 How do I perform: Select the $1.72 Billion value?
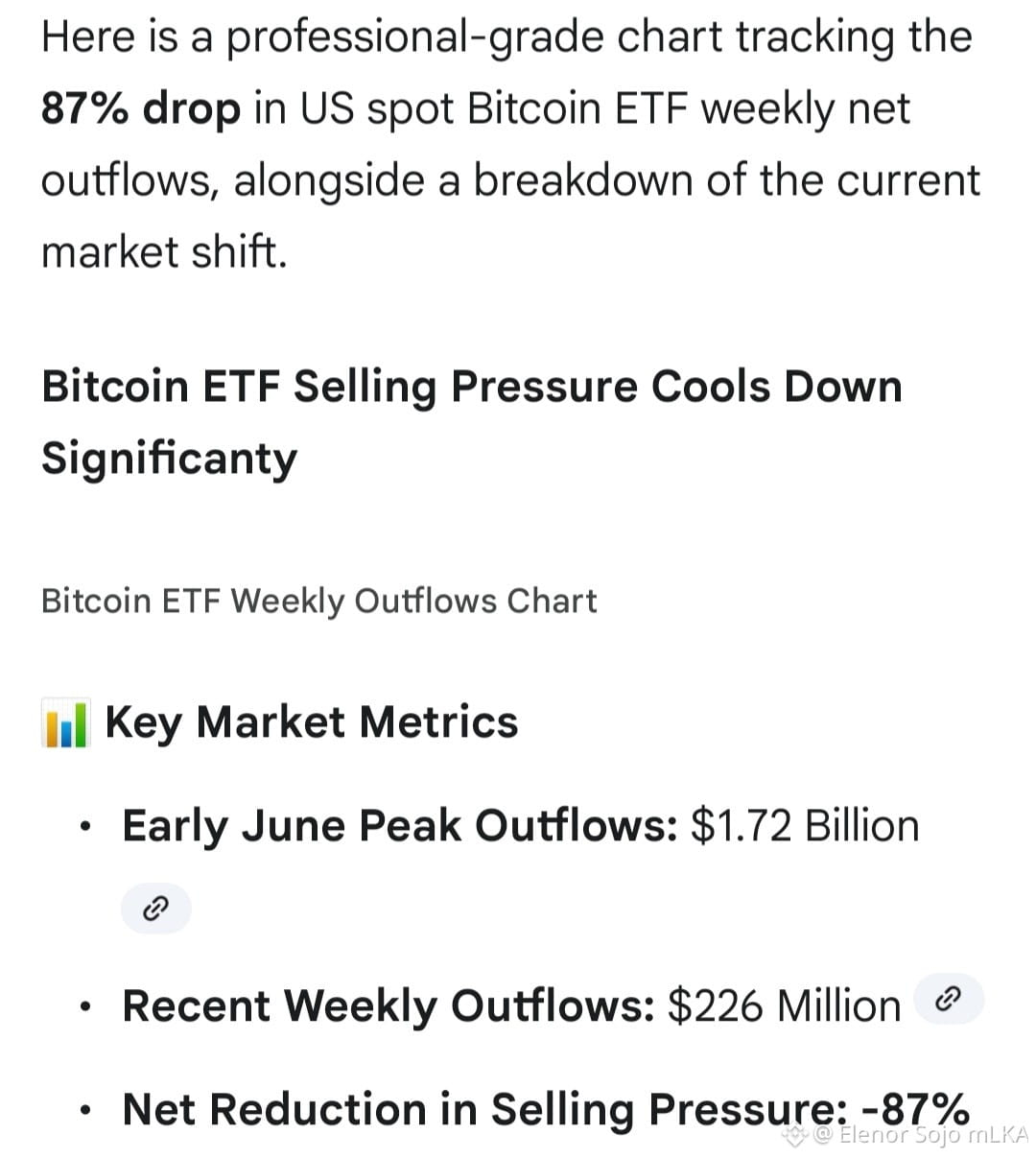pos(805,826)
